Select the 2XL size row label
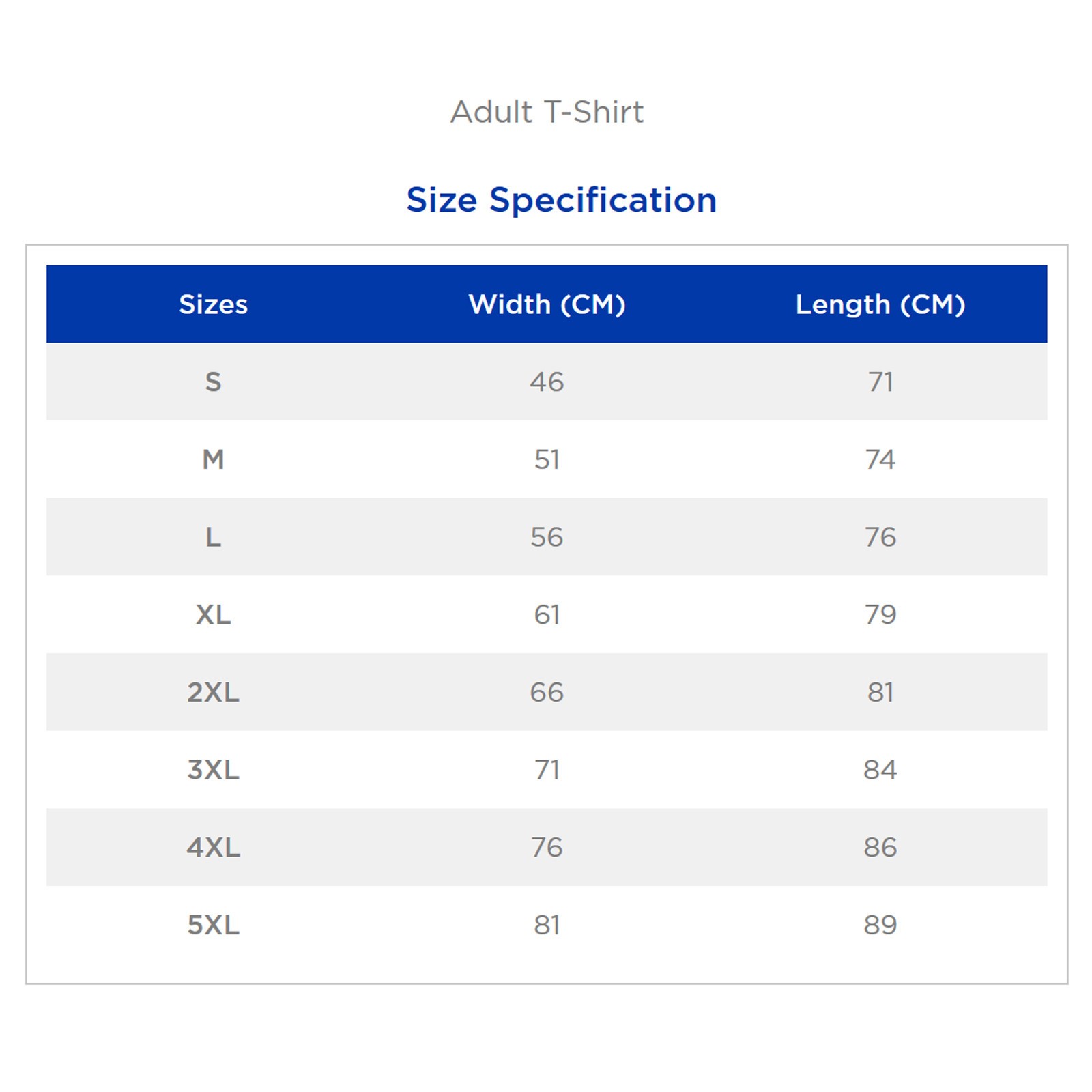 point(213,692)
